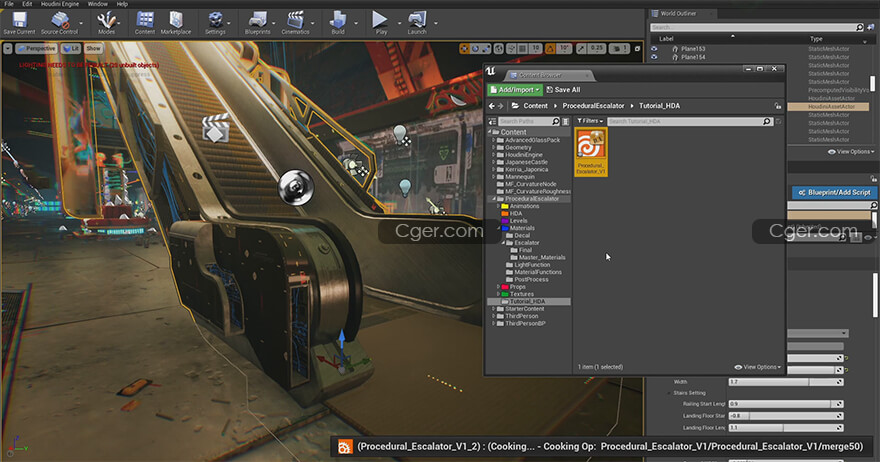Open the Window menu

tap(97, 4)
